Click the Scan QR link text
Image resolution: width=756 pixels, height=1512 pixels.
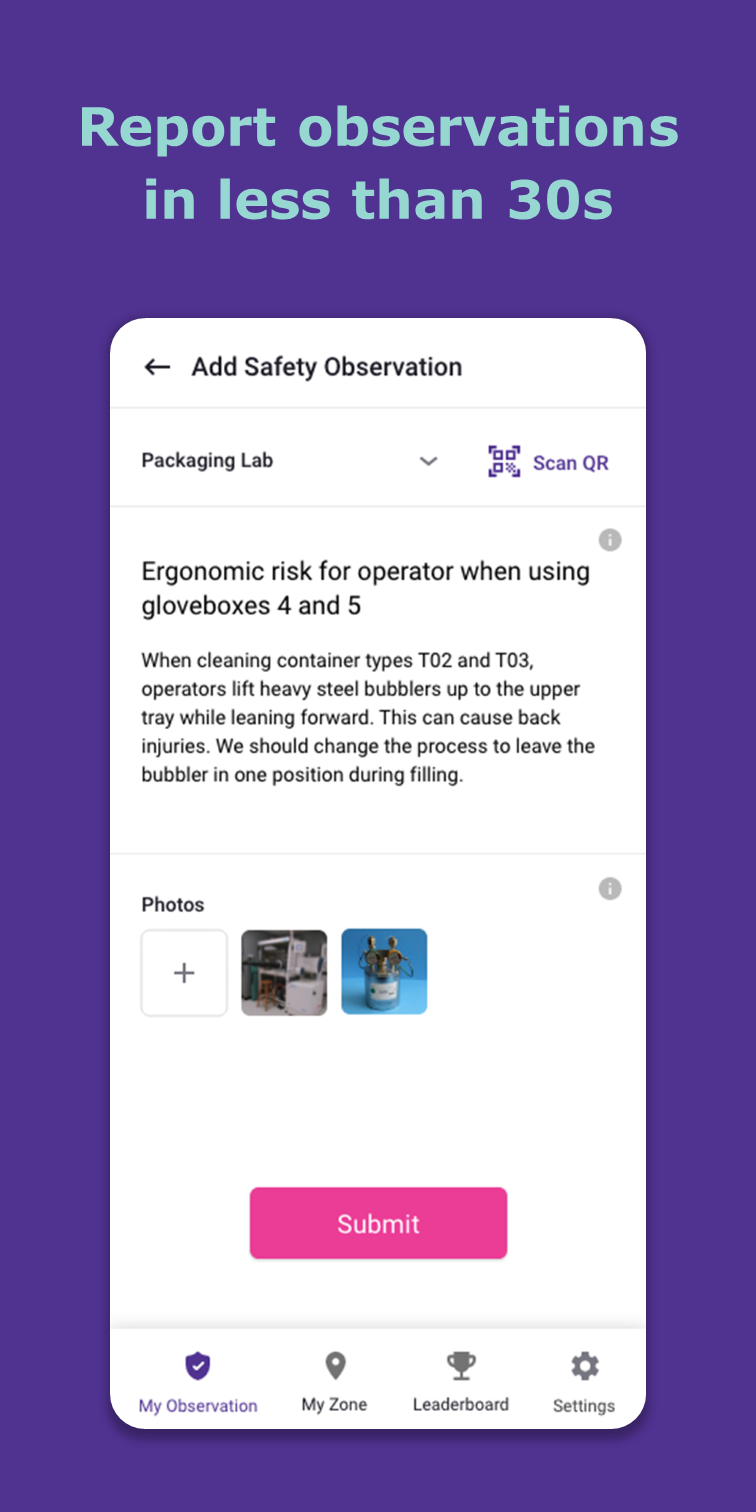pos(570,462)
